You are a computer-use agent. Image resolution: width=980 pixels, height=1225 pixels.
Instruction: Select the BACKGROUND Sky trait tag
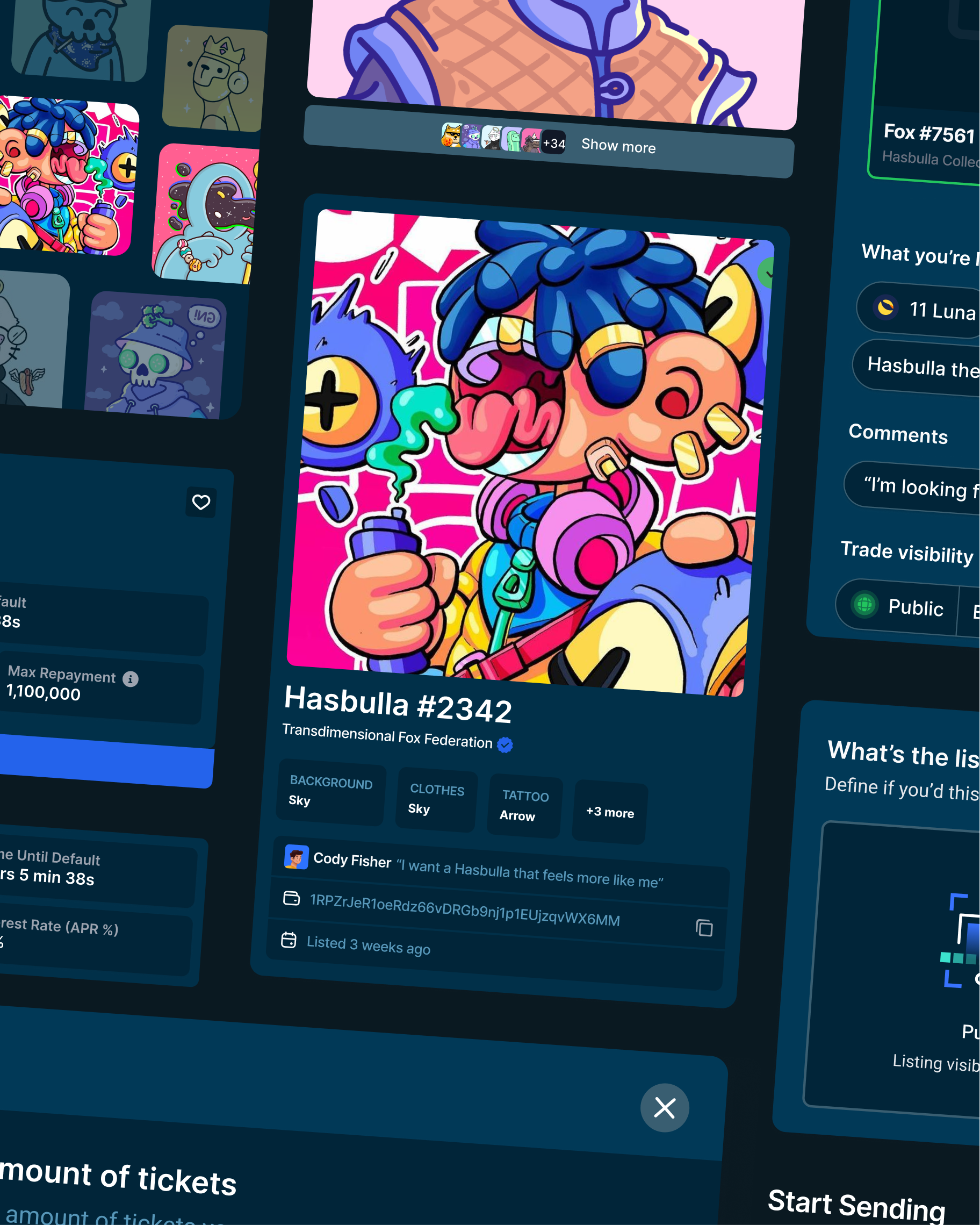tap(330, 791)
